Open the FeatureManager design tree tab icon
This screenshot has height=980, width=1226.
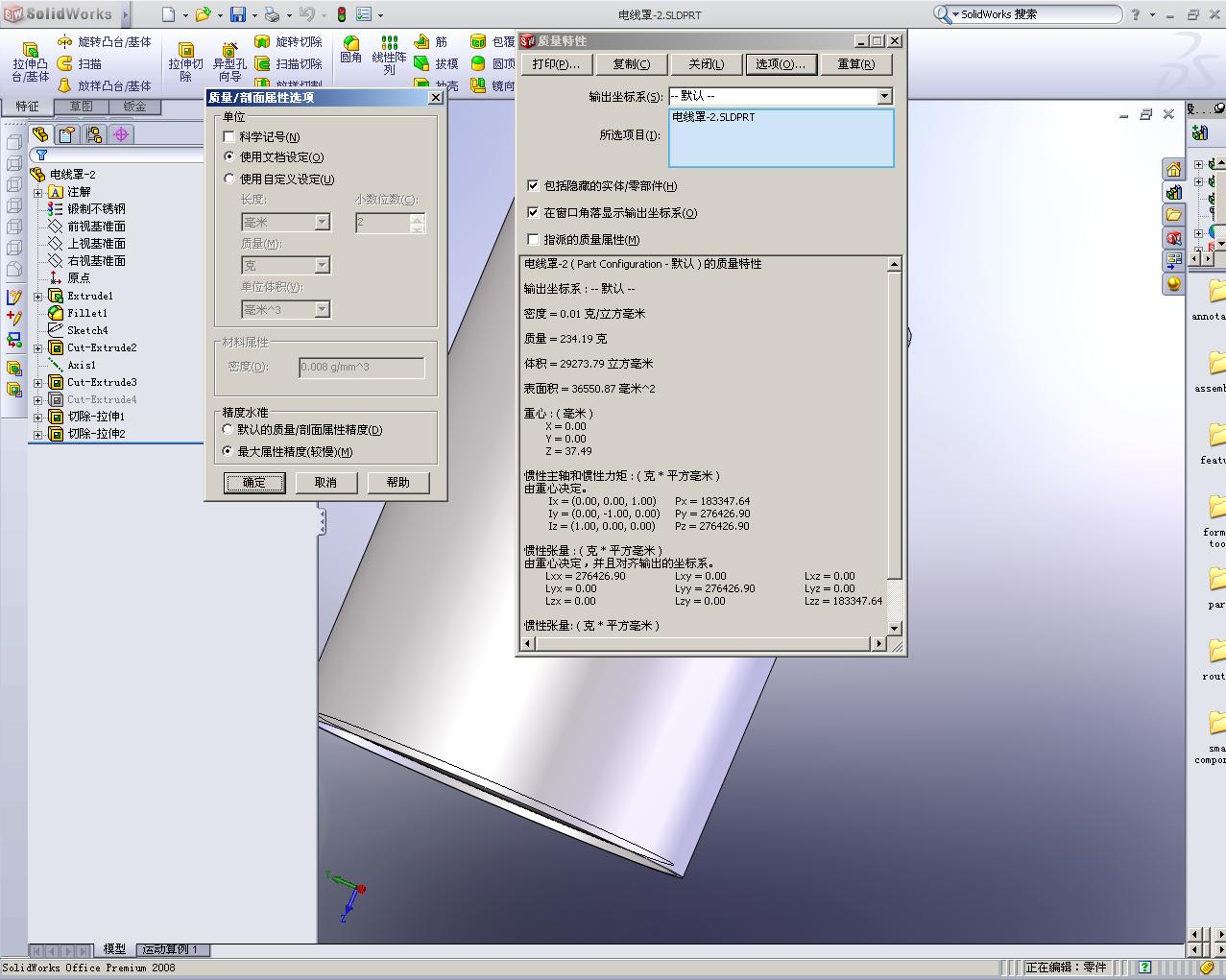tap(40, 134)
